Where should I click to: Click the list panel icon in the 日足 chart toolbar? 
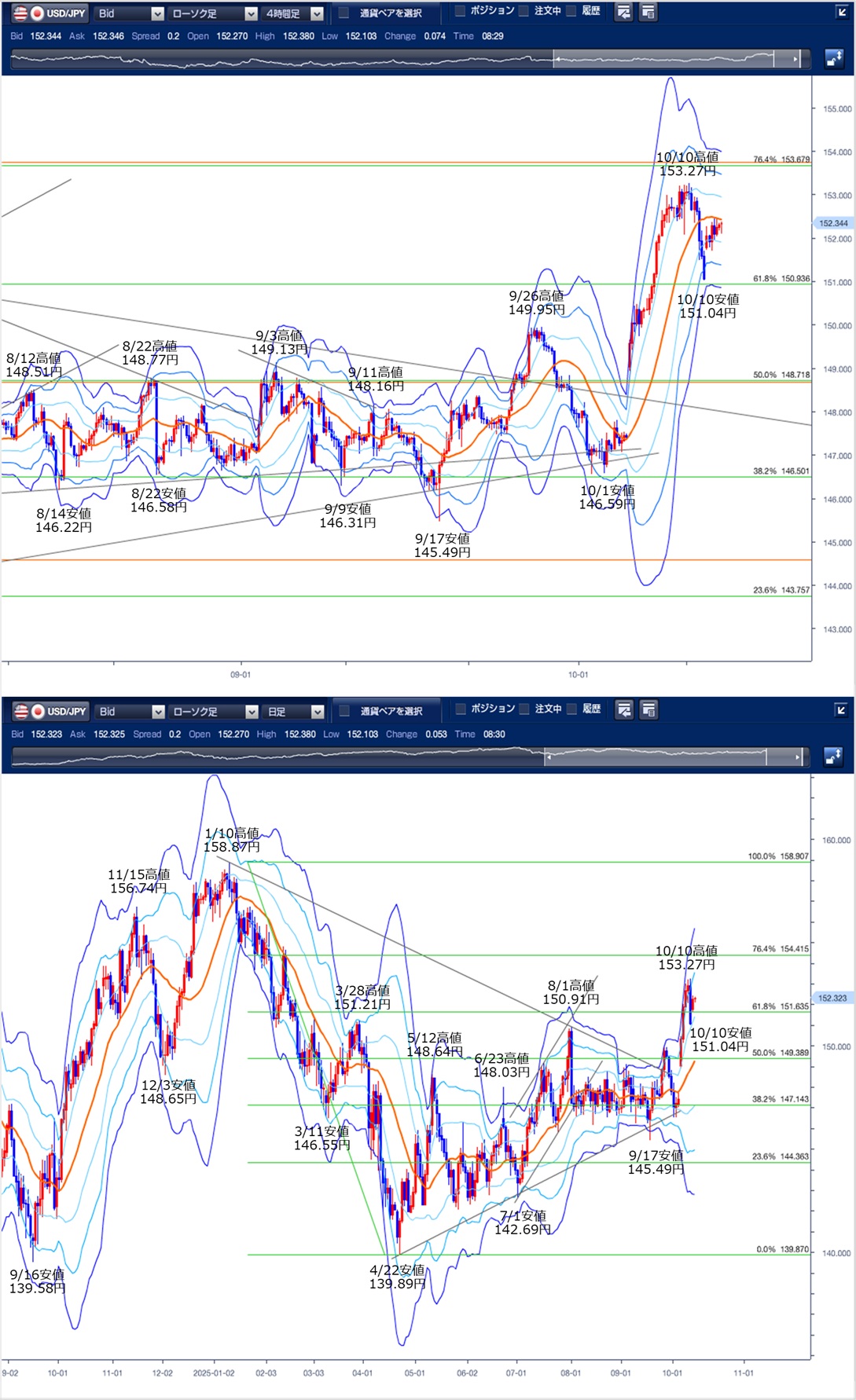coord(649,710)
